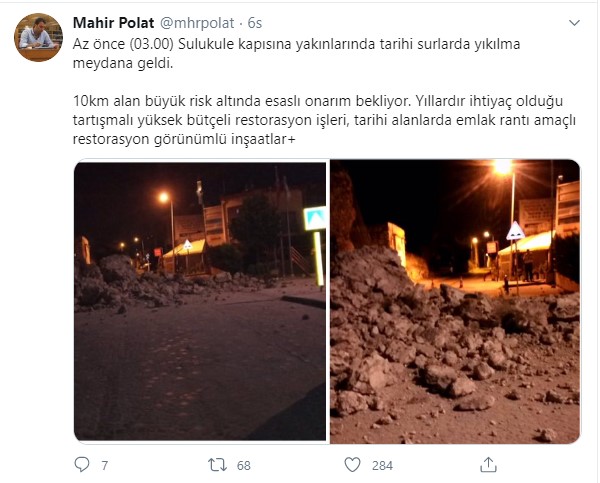Click the reply speech bubble icon

pos(82,465)
